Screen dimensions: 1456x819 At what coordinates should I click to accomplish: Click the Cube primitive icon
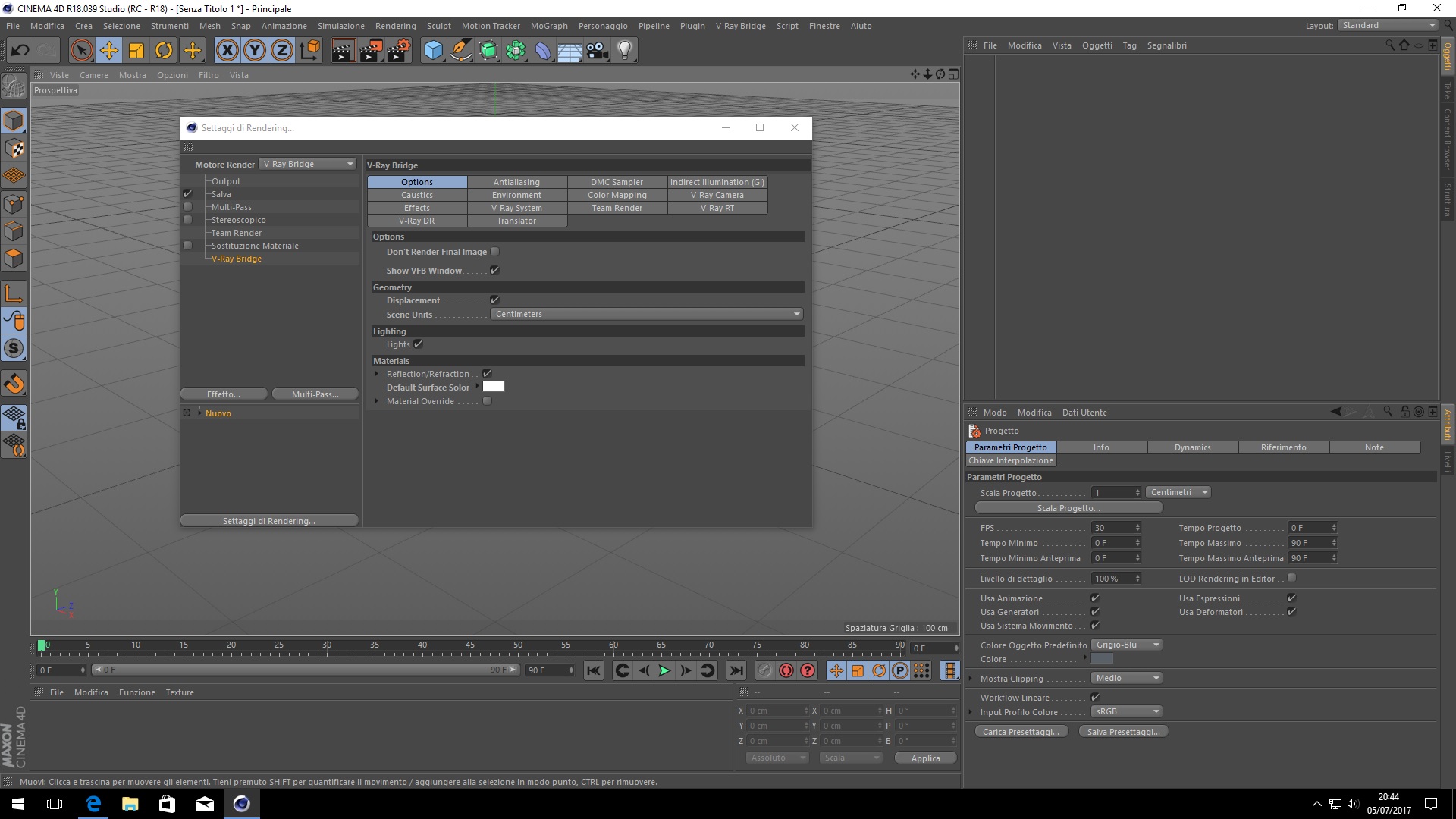(433, 51)
